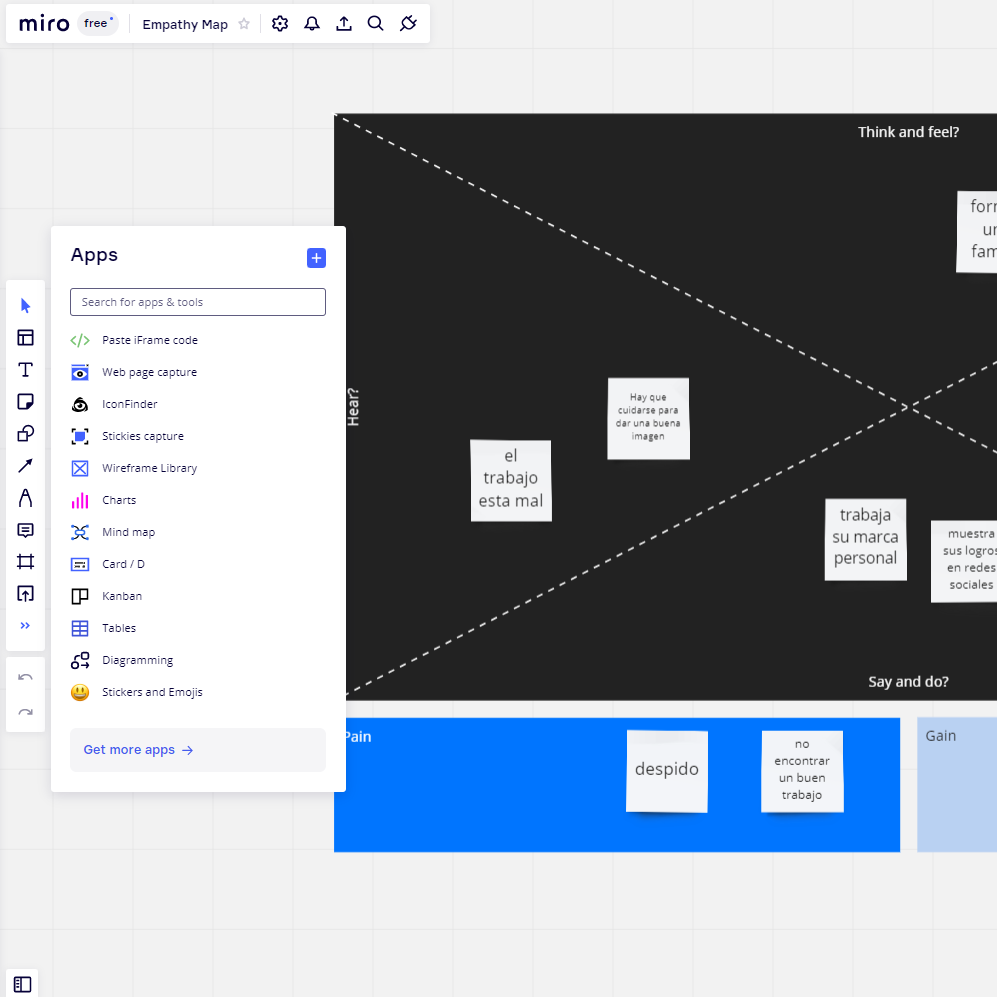Open Web page capture app
This screenshot has height=997, width=997.
pyautogui.click(x=198, y=372)
